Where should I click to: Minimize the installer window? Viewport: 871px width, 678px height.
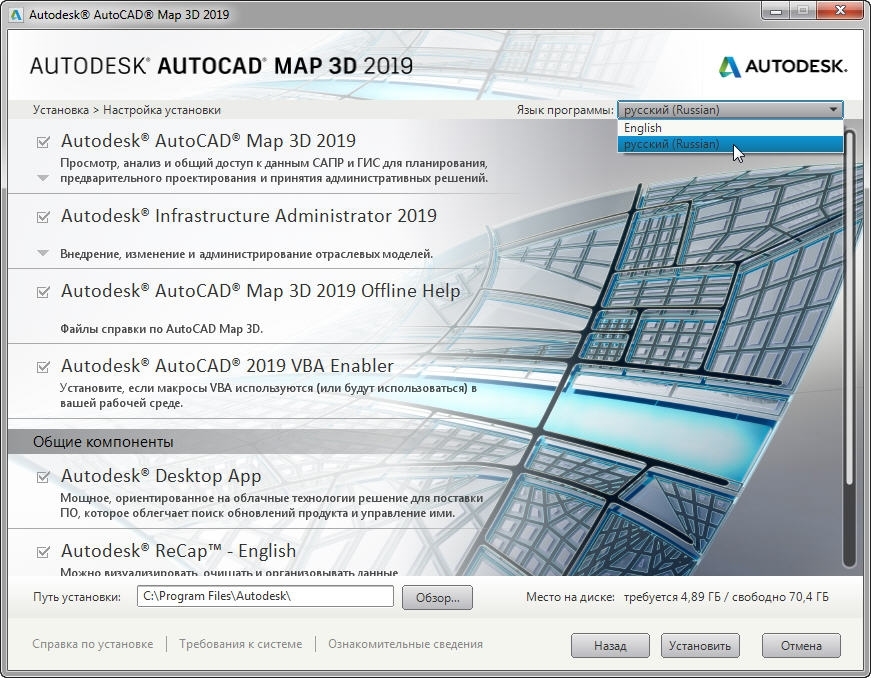pos(776,11)
